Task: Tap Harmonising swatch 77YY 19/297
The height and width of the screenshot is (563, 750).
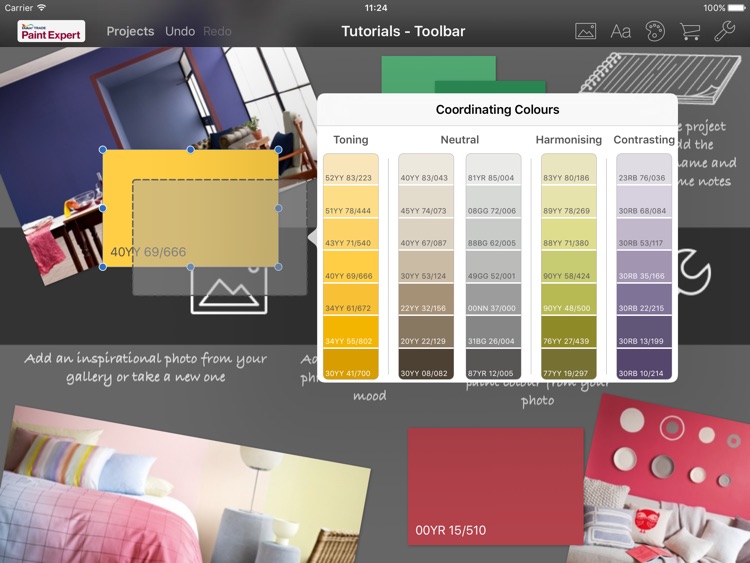Action: tap(569, 364)
